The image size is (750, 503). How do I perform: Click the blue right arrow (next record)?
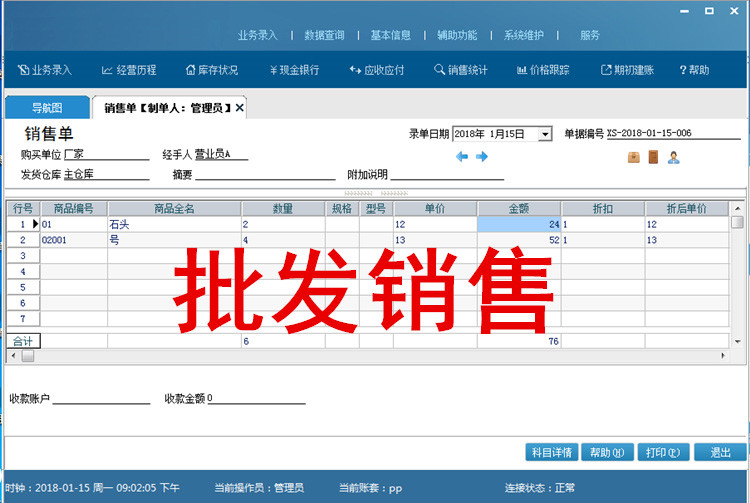click(x=481, y=157)
